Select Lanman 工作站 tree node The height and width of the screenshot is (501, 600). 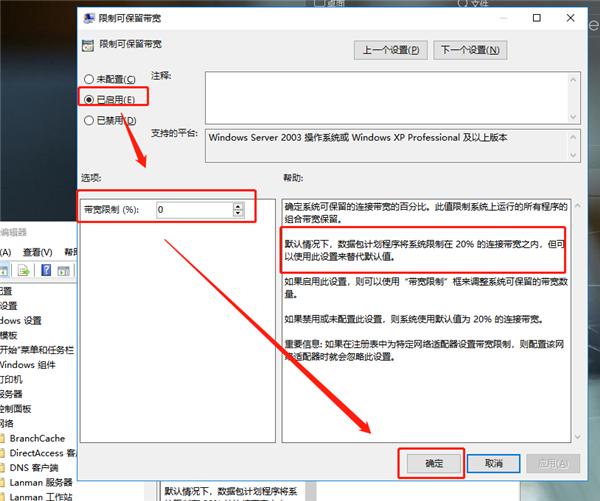pos(41,497)
